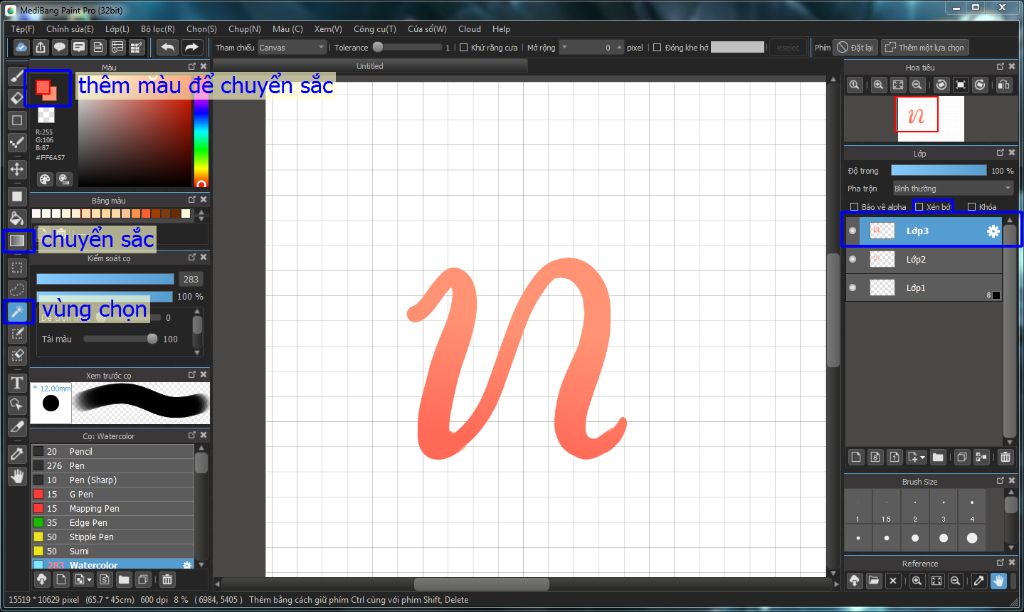Open the Lớp(L) menu
Image resolution: width=1024 pixels, height=612 pixels.
(117, 29)
